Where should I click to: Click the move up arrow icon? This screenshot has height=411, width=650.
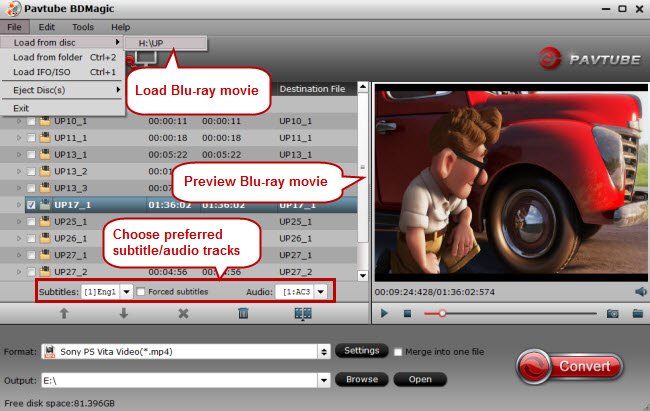(64, 313)
